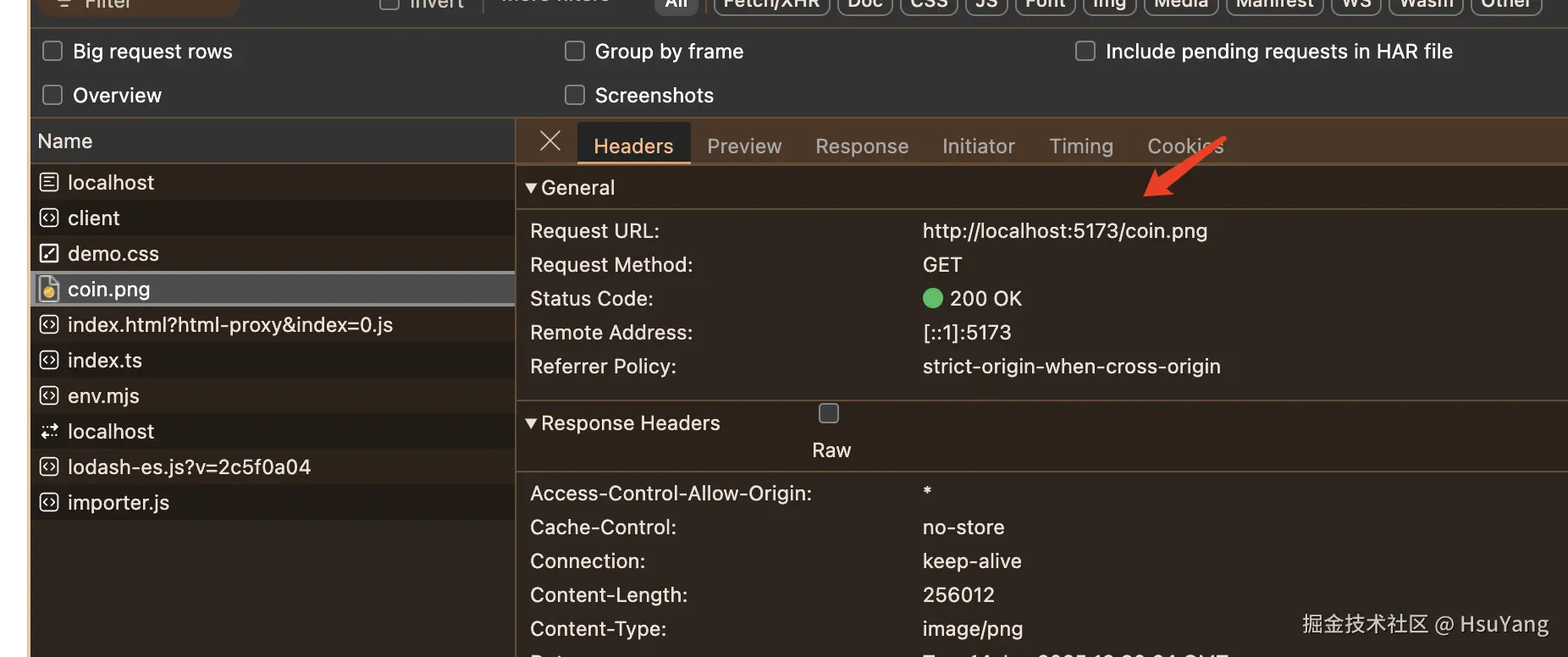Screen dimensions: 1568x657
Task: Switch to the Preview tab
Action: pos(744,146)
